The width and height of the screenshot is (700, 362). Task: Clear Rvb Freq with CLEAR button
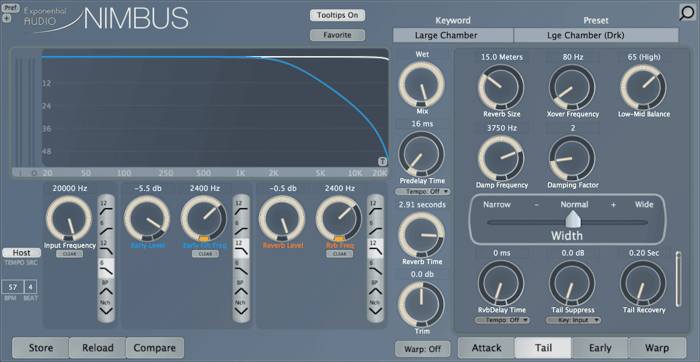339,254
